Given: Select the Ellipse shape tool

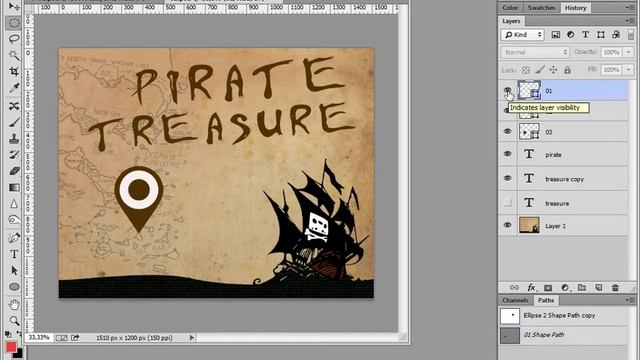Looking at the screenshot, I should pyautogui.click(x=14, y=287).
